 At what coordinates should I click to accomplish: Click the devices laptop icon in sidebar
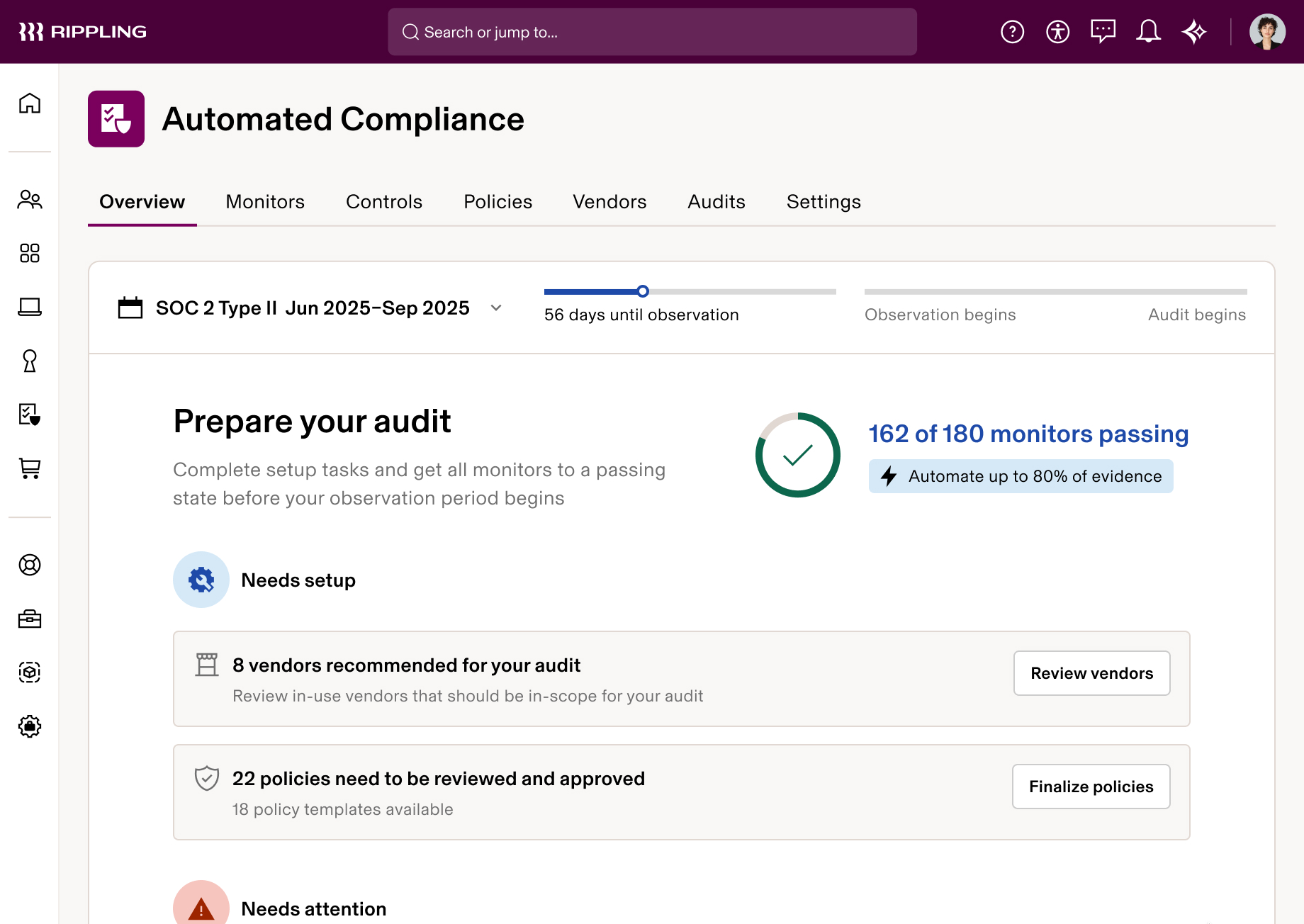coord(30,308)
